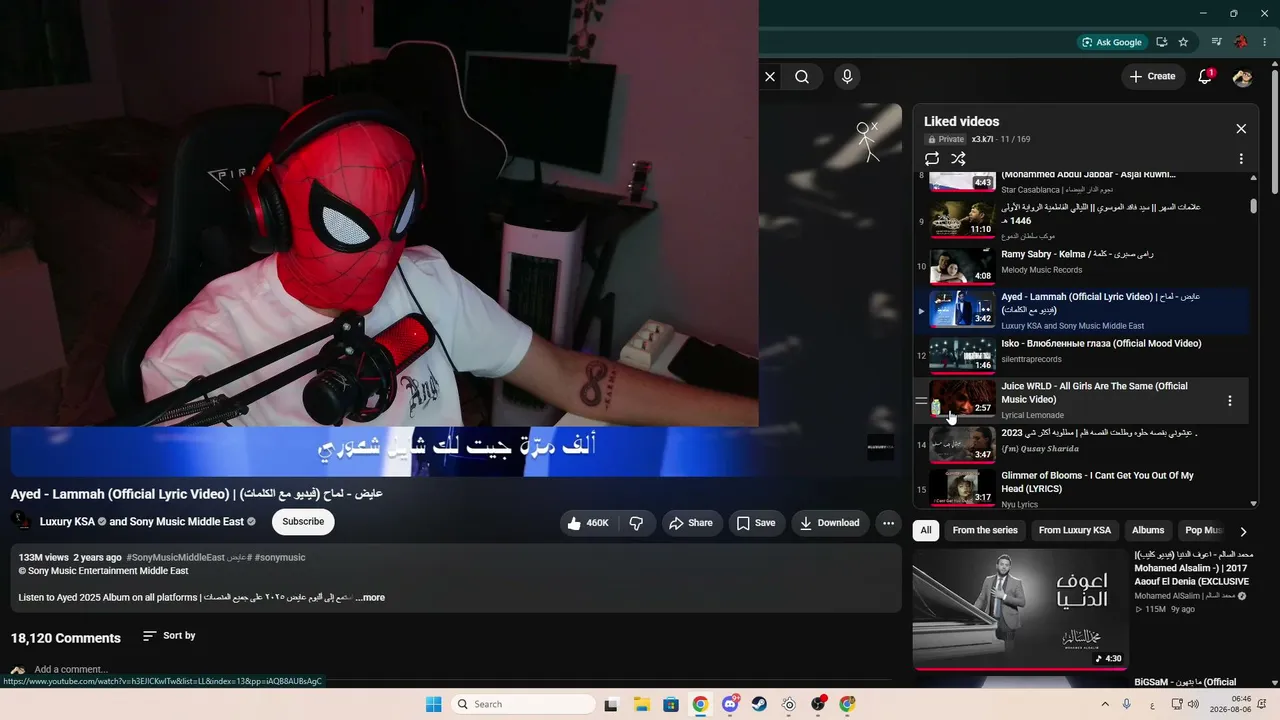Open the Chrome profile avatar

1241,42
